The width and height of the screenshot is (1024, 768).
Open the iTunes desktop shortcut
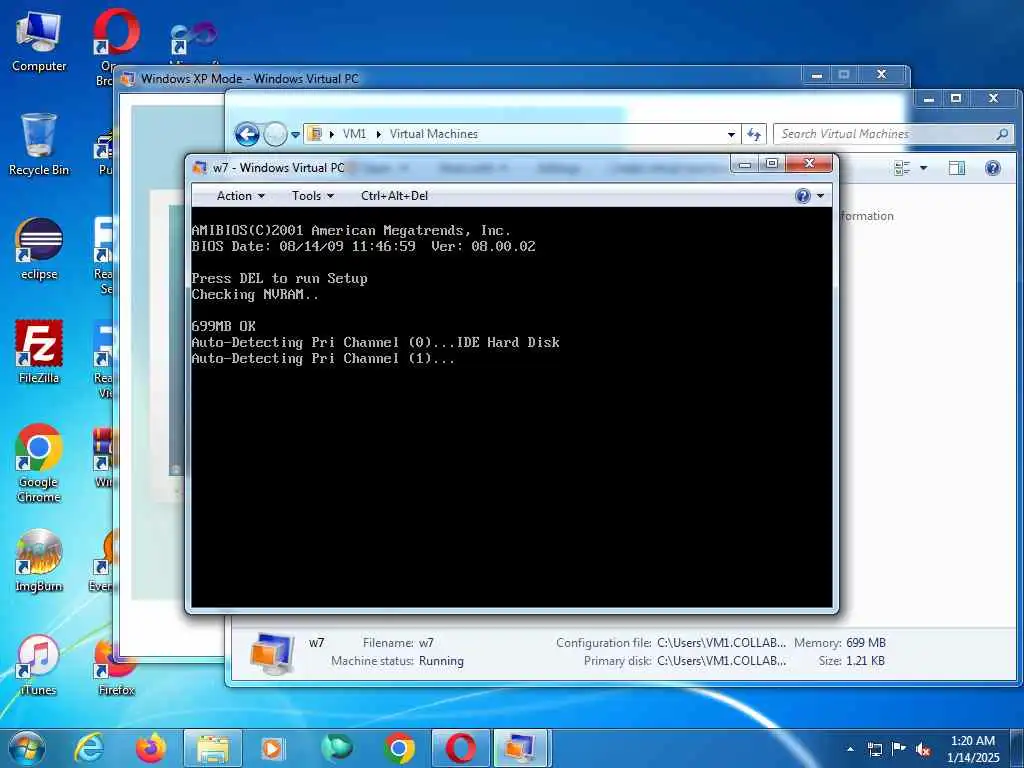pos(39,666)
